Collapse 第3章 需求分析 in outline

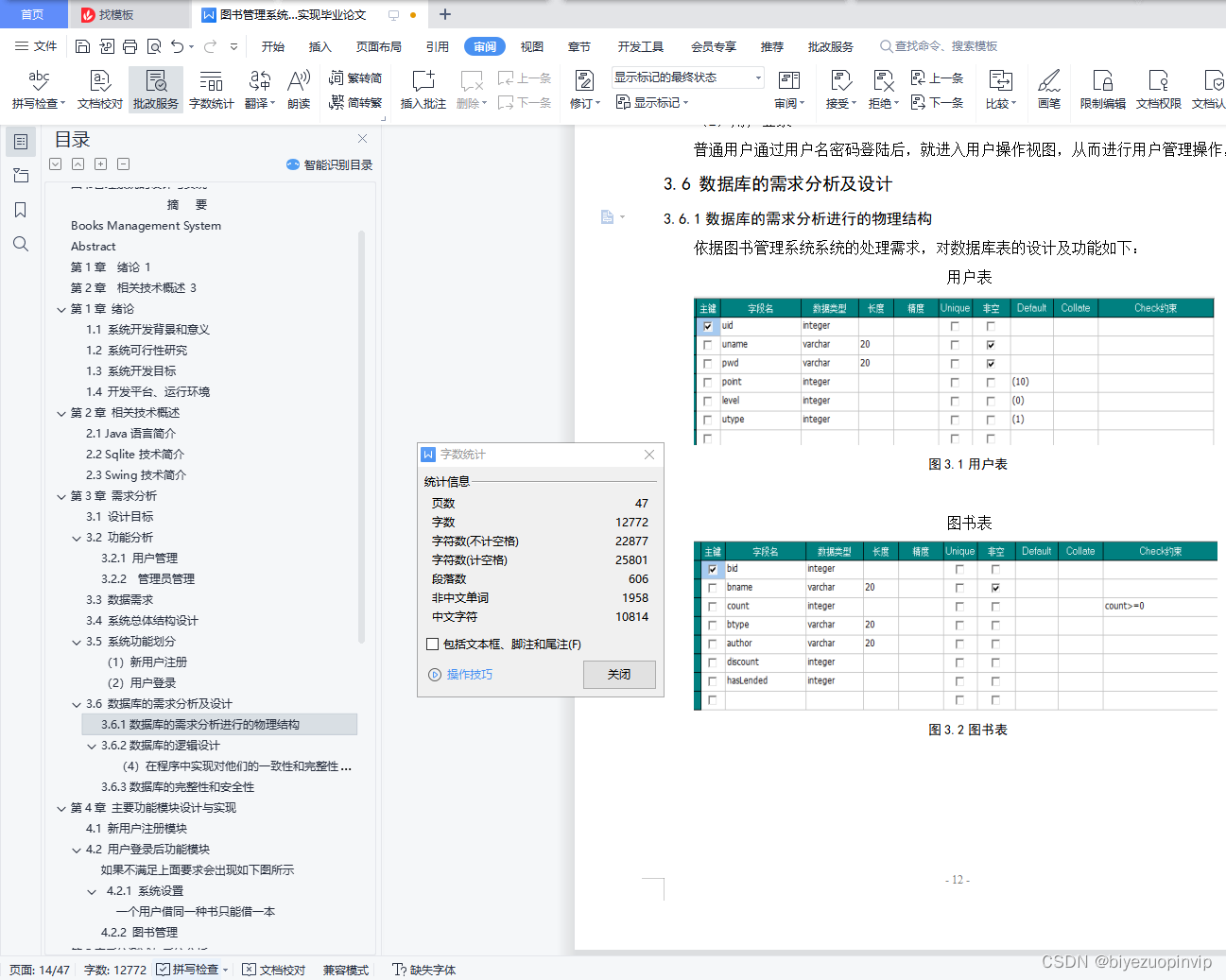(61, 496)
